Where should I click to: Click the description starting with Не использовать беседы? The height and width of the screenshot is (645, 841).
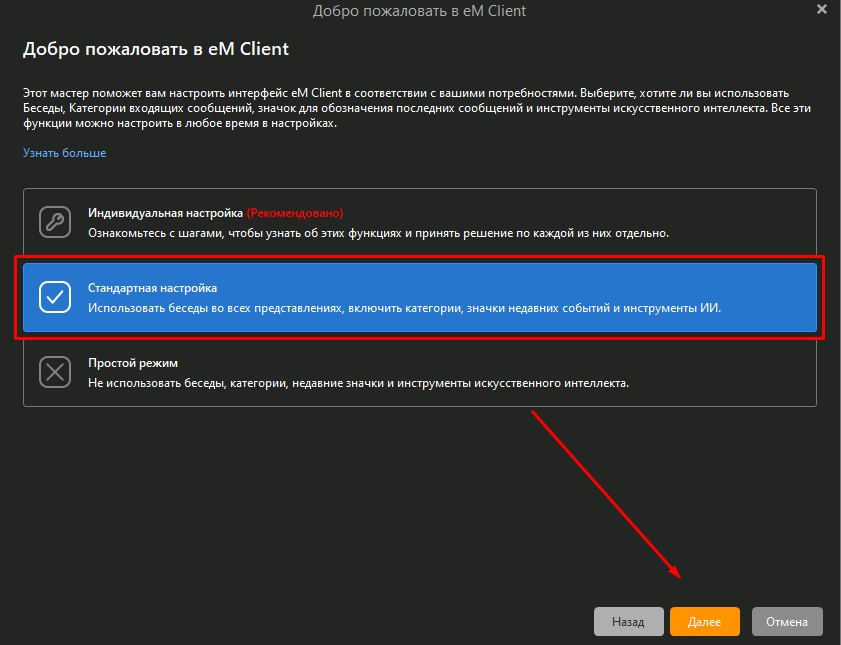click(x=358, y=383)
